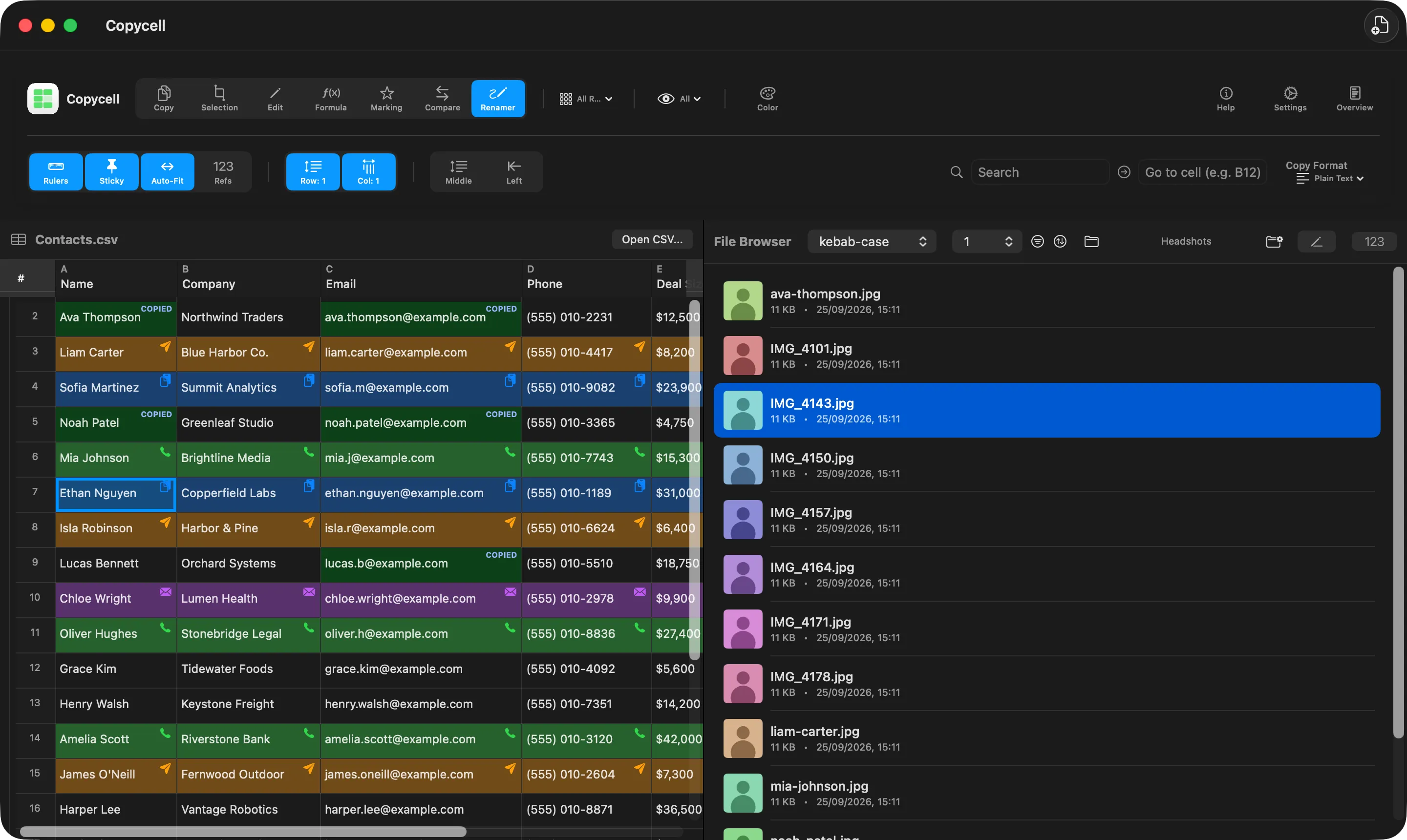Switch to Selection mode
The height and width of the screenshot is (840, 1407).
(x=219, y=99)
